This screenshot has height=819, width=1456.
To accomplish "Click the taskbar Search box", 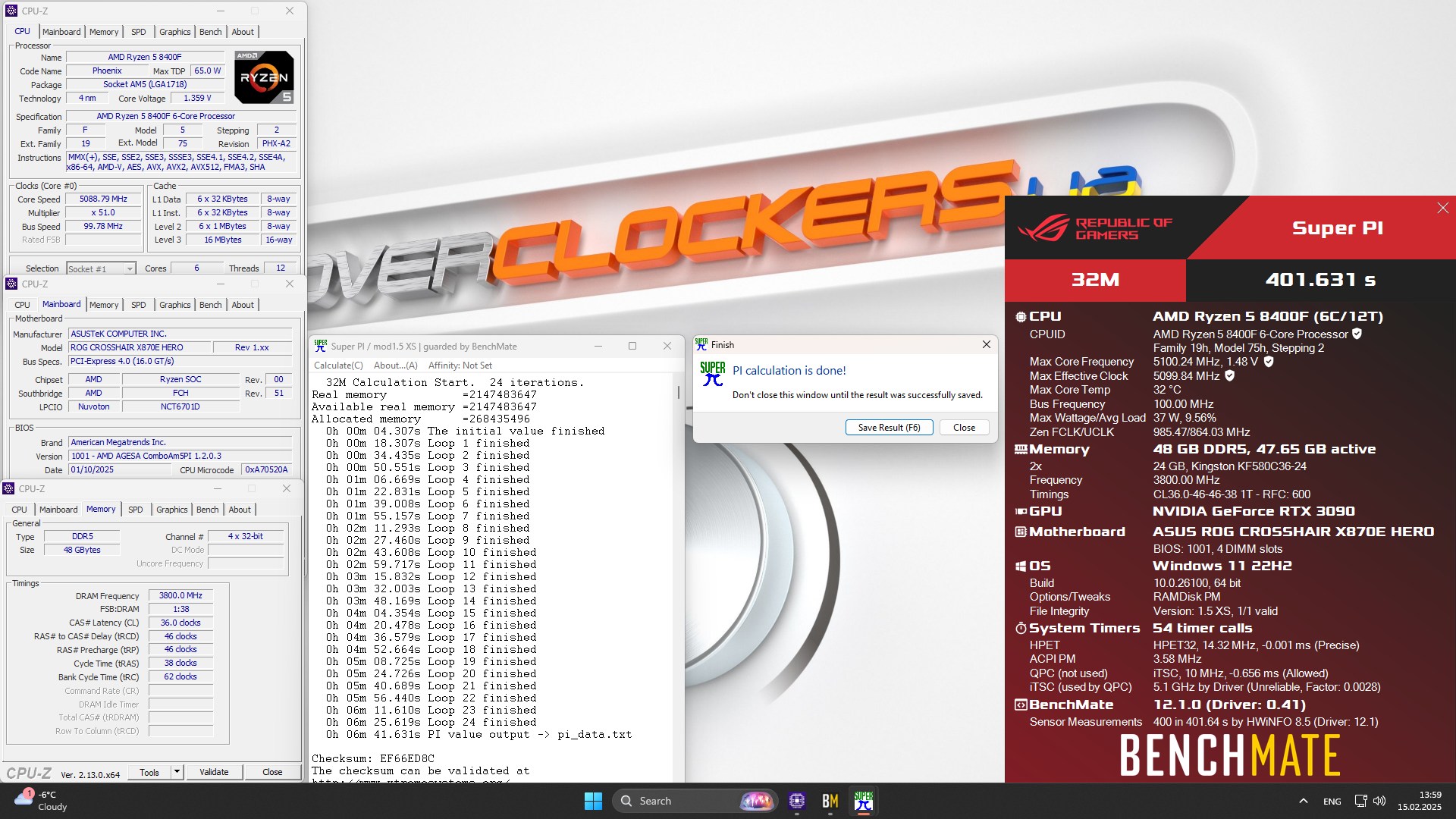I will [x=695, y=801].
